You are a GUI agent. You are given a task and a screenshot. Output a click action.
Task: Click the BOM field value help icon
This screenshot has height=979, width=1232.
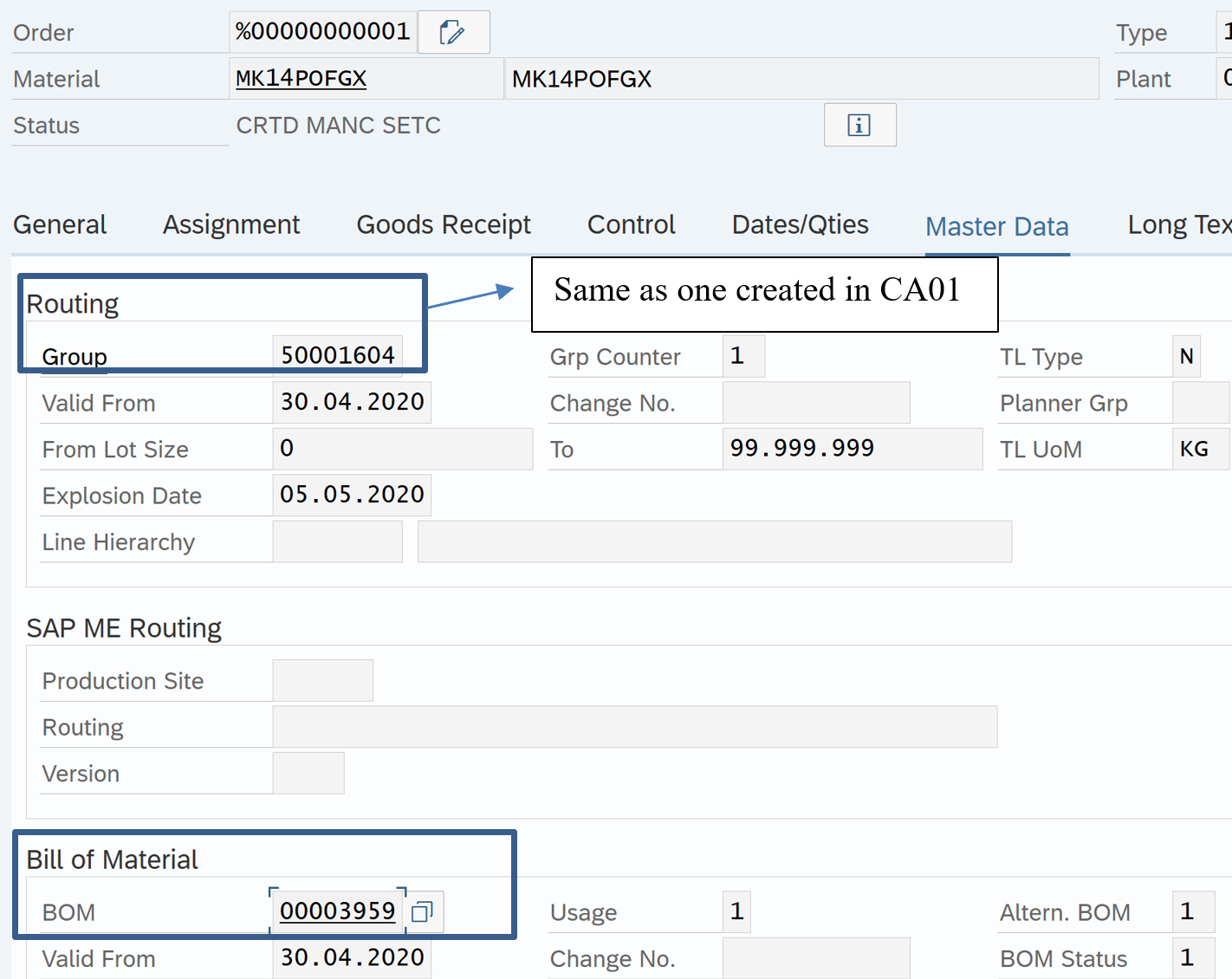click(x=423, y=911)
